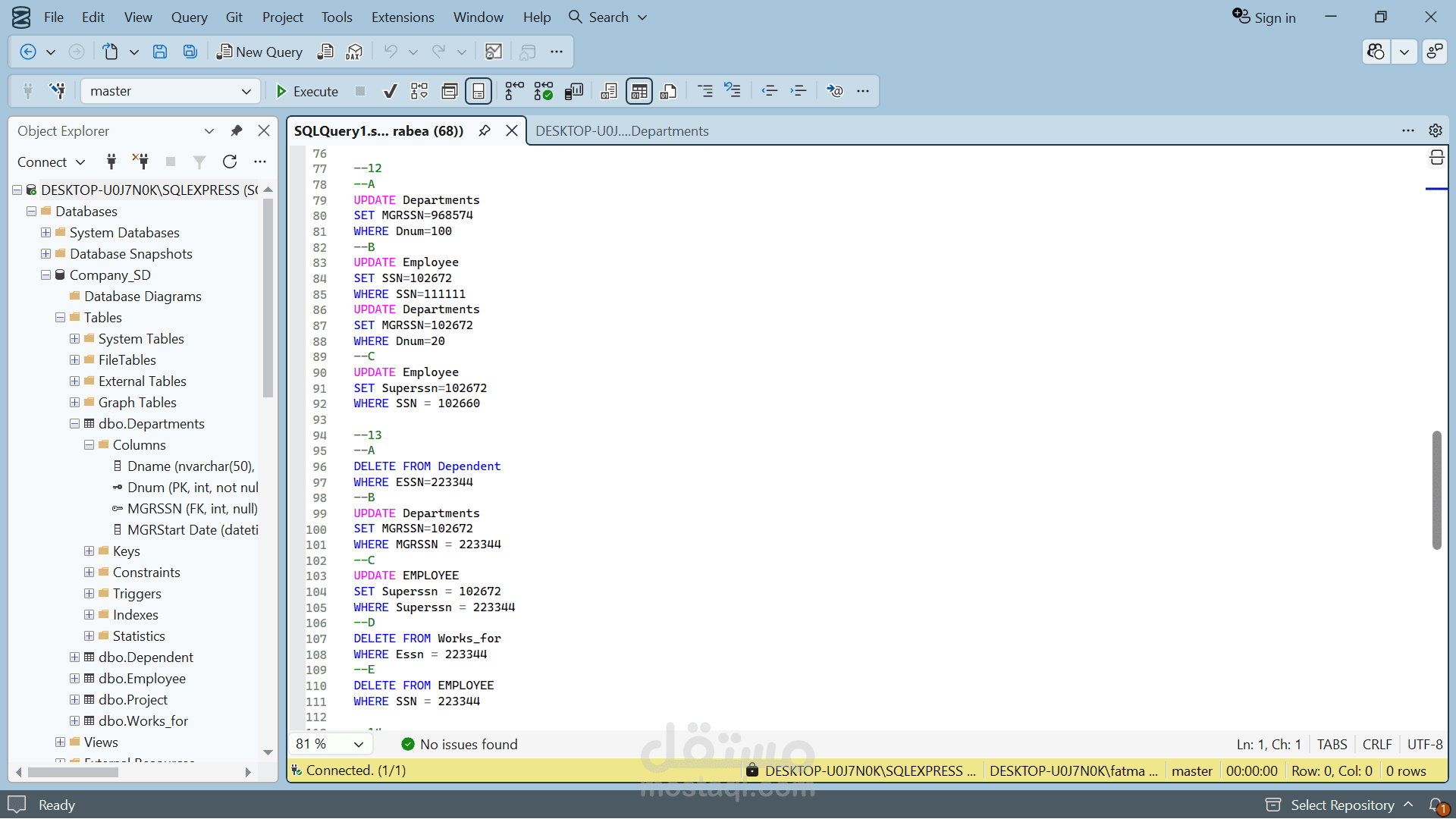Show the Estimated Execution Plan icon
This screenshot has width=1456, height=819.
point(419,91)
